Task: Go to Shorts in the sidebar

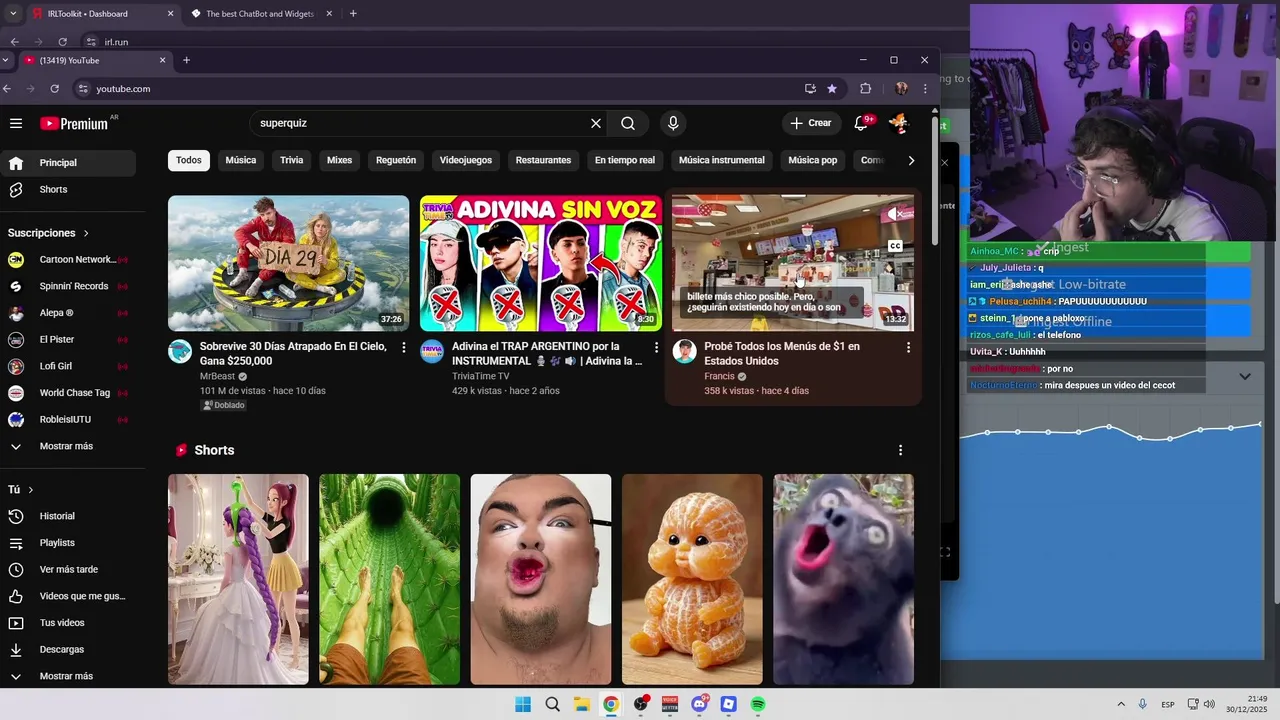Action: click(x=68, y=190)
